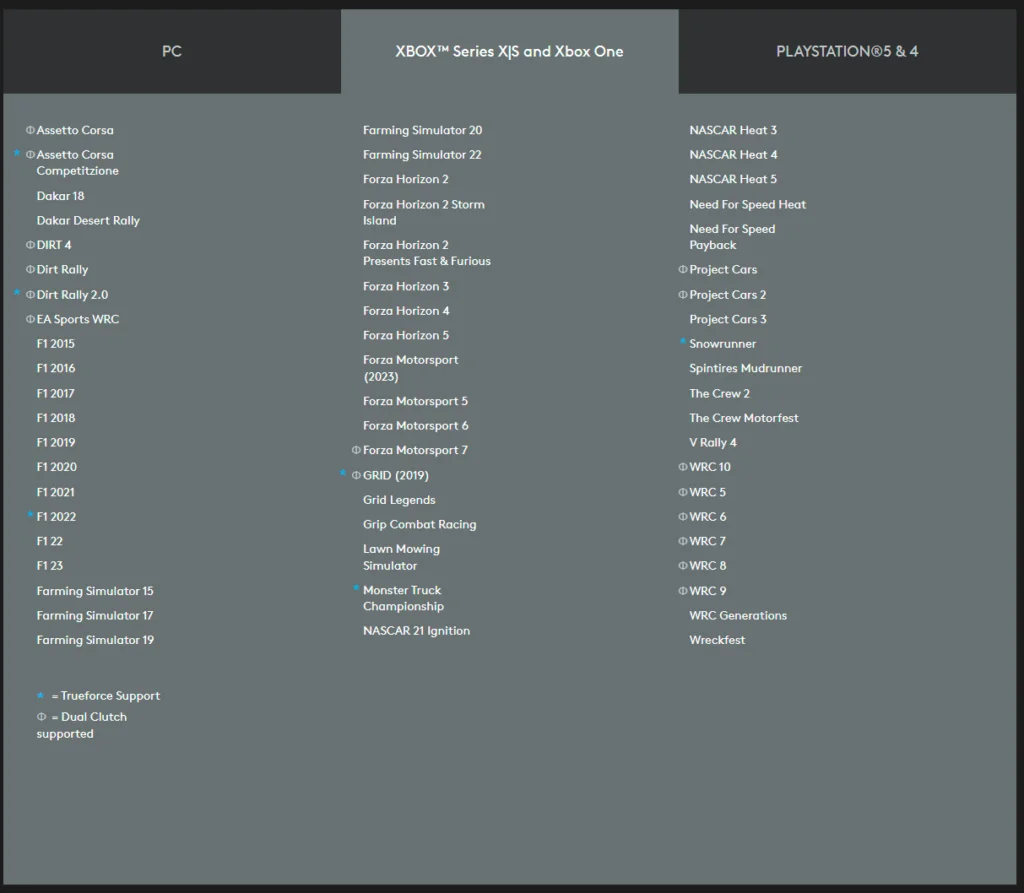
Task: Click Forza Motorsport (2023) in the list
Action: coord(411,368)
